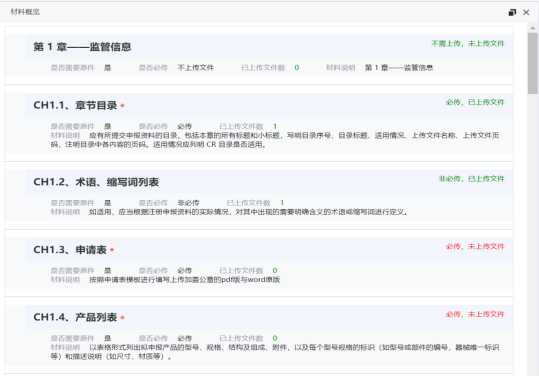This screenshot has width=539, height=377.
Task: Click uploaded file count 0 under CH1.3
Action: (275, 270)
